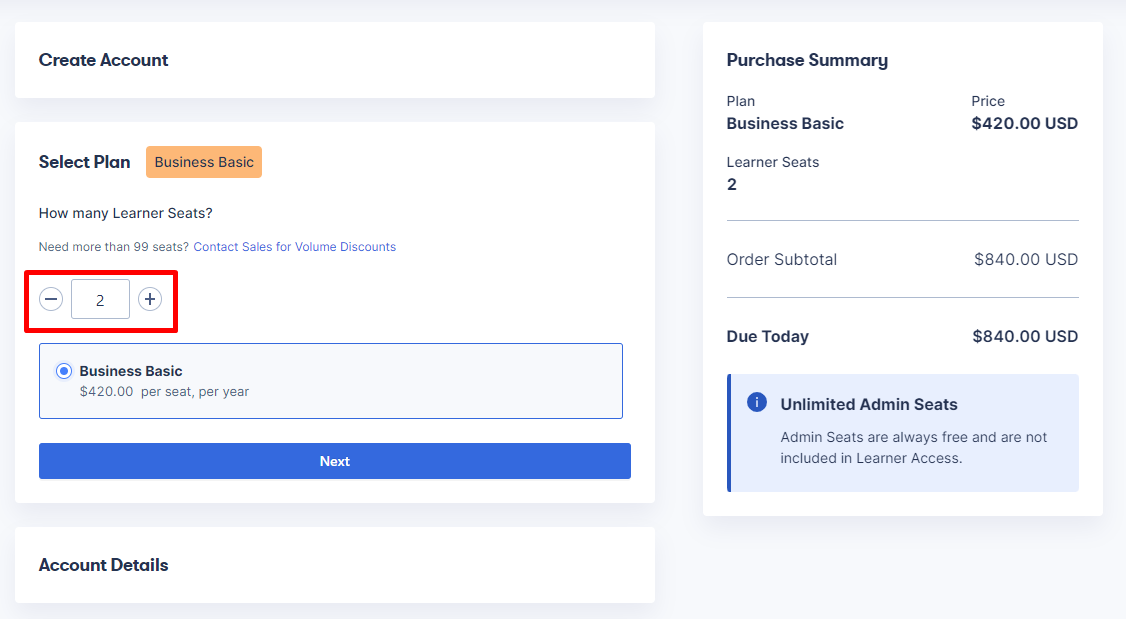Click the Order Subtotal $840.00 USD amount
The height and width of the screenshot is (619, 1126).
pyautogui.click(x=1026, y=260)
